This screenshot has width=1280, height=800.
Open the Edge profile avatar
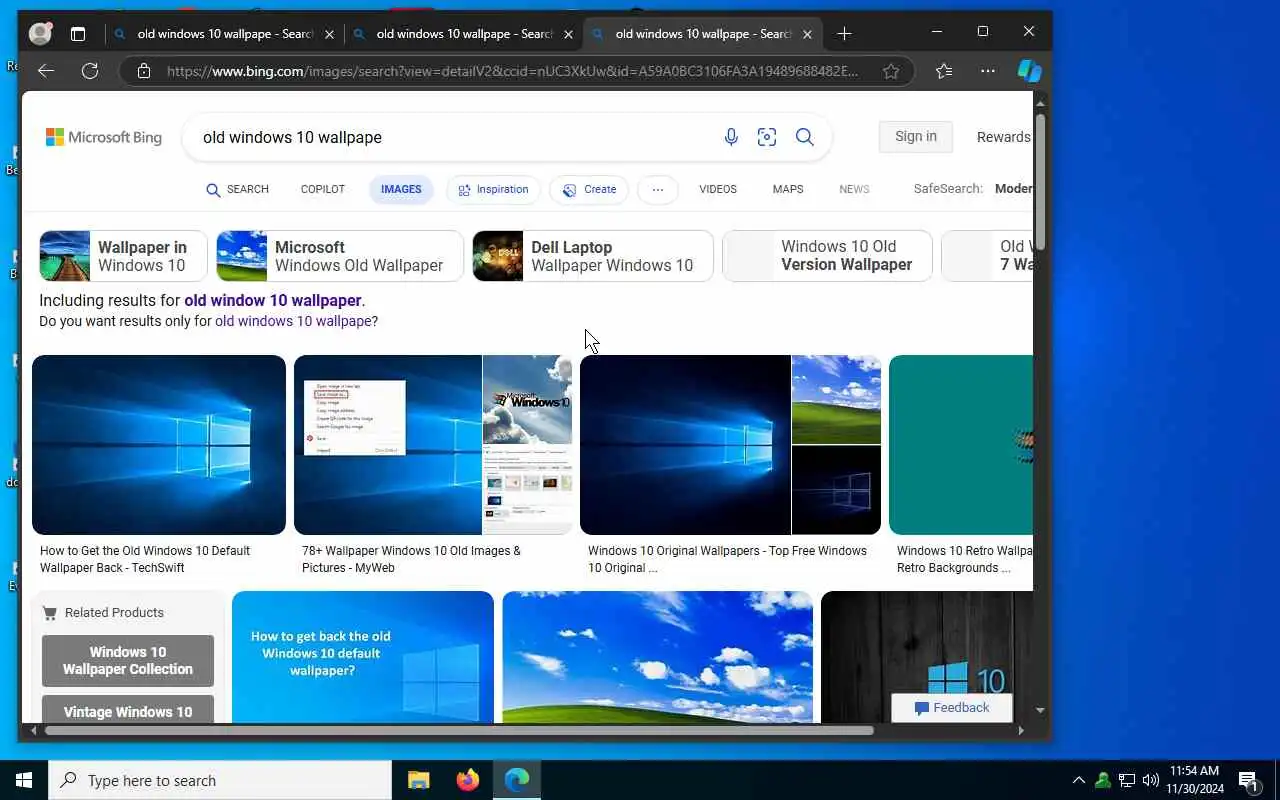40,34
